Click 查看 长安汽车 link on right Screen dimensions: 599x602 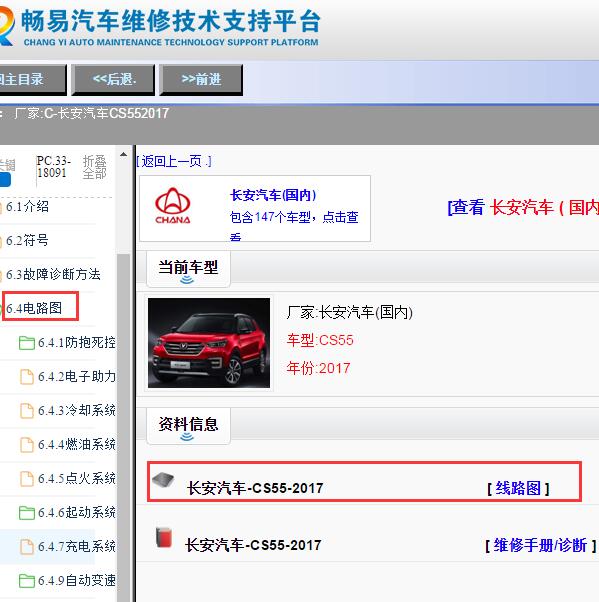[x=523, y=207]
